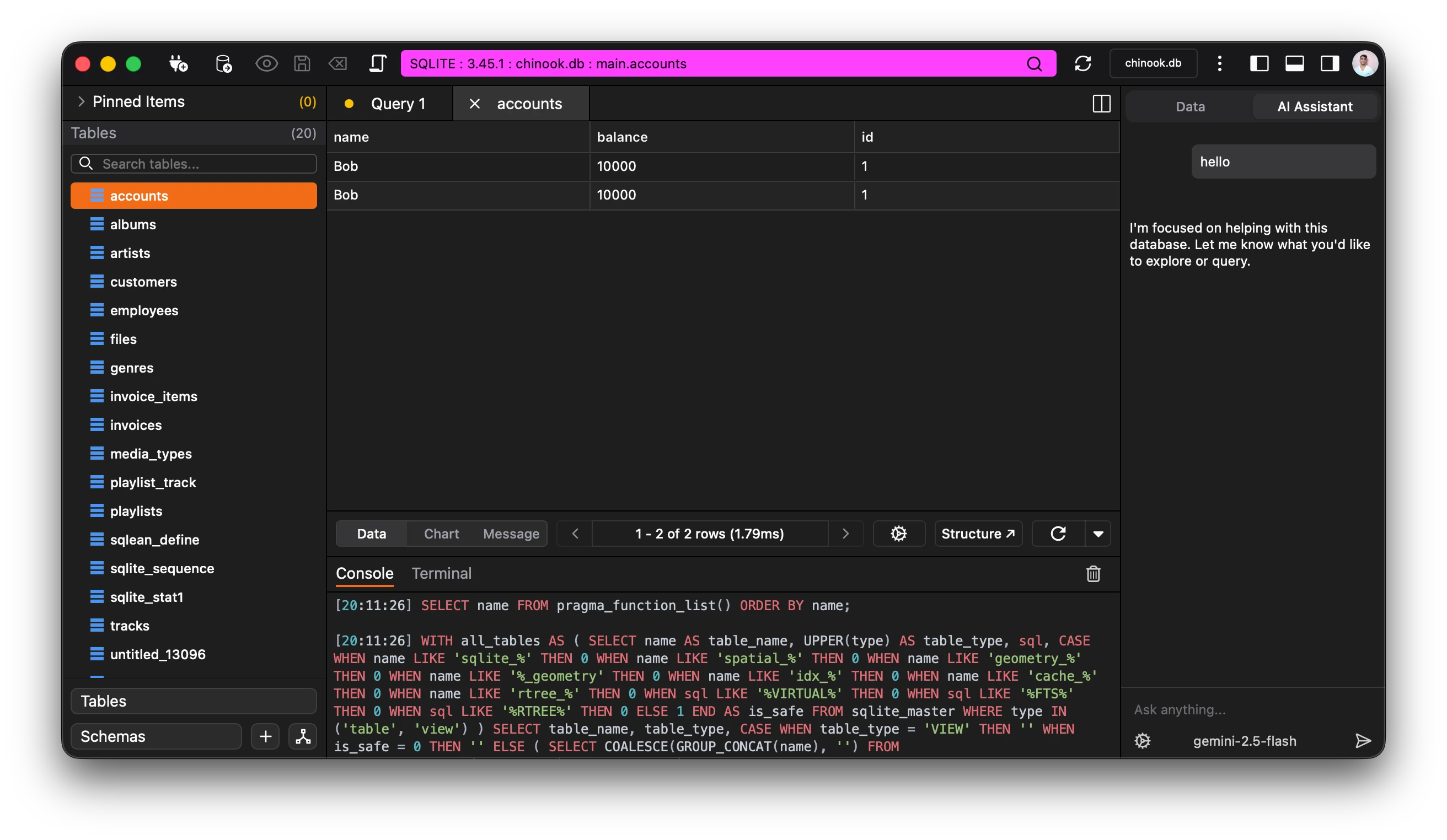Image resolution: width=1447 pixels, height=840 pixels.
Task: Sort by the balance column header
Action: (x=722, y=137)
